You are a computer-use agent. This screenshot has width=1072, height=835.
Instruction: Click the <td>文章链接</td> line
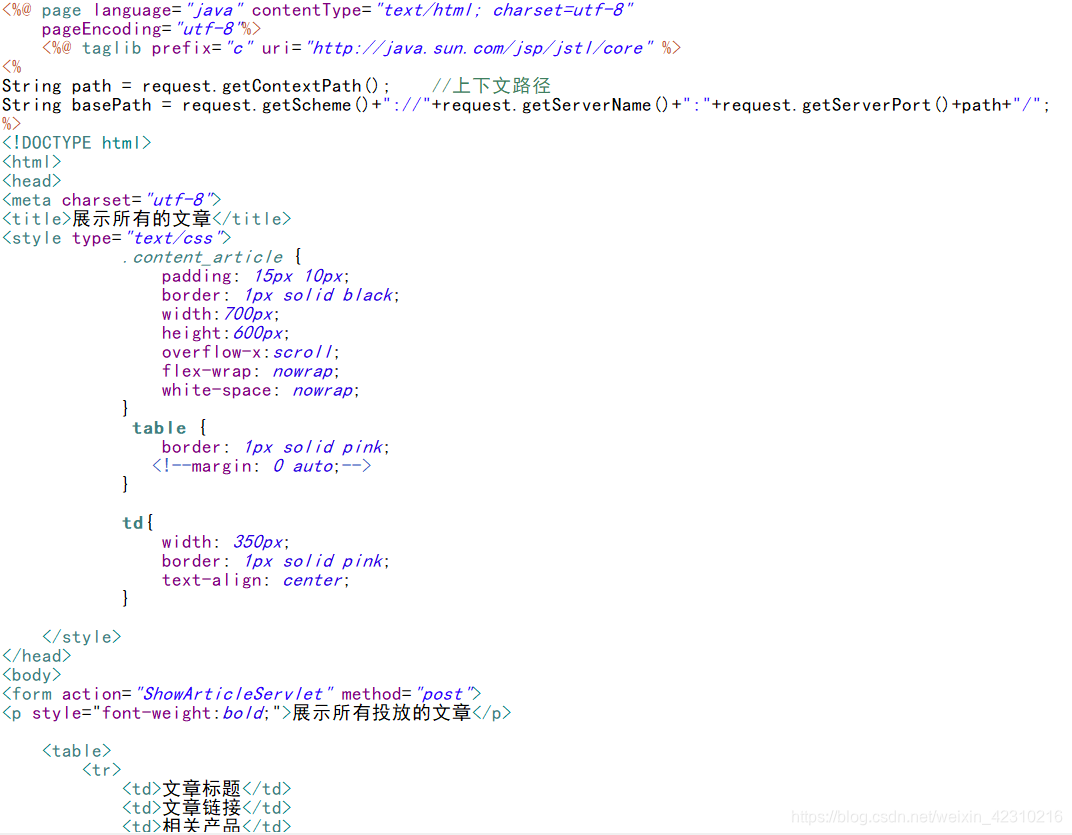pyautogui.click(x=206, y=808)
